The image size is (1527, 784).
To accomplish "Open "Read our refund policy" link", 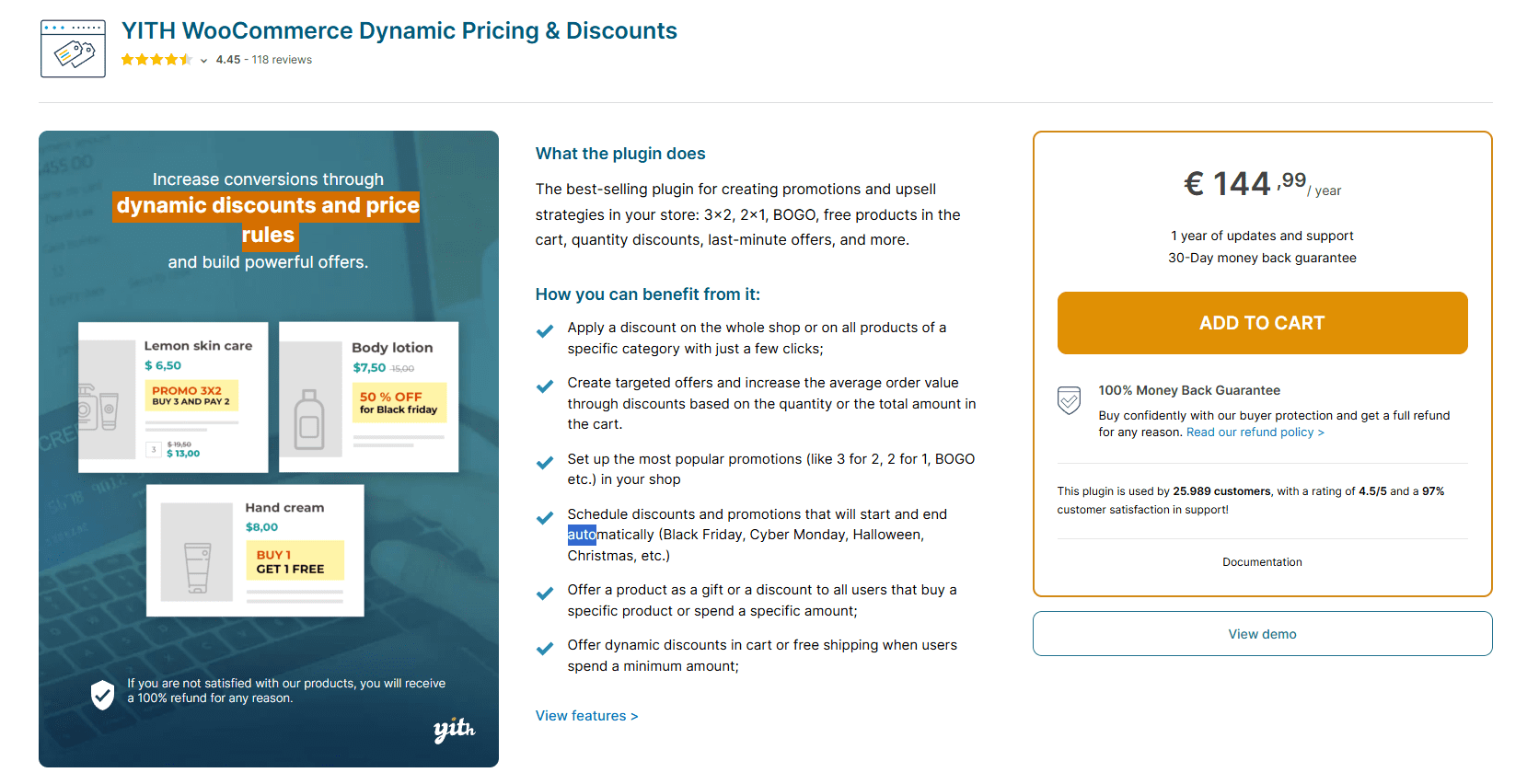I will click(1255, 432).
